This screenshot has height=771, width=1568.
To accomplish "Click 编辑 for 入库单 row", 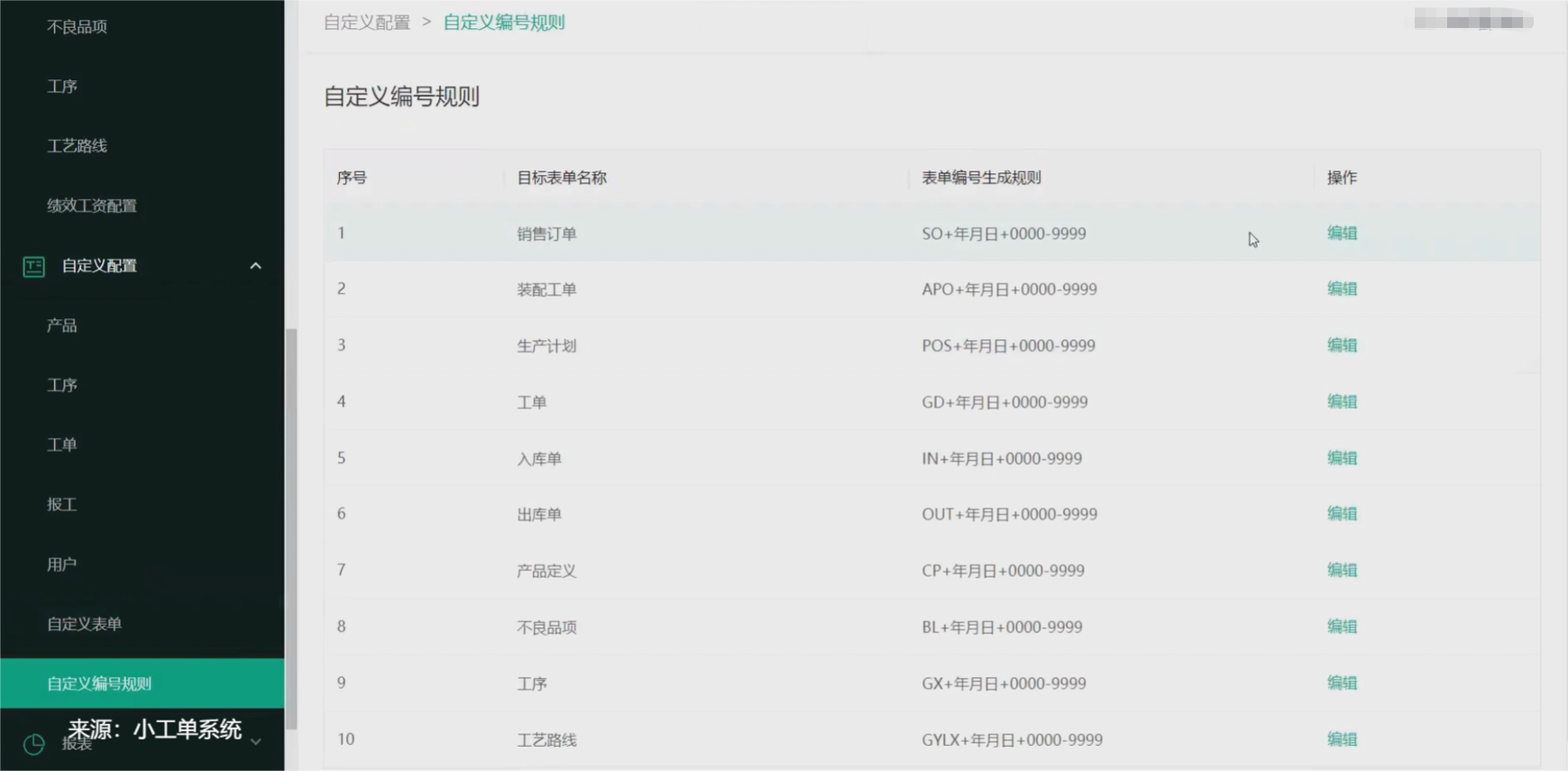I will [x=1342, y=458].
